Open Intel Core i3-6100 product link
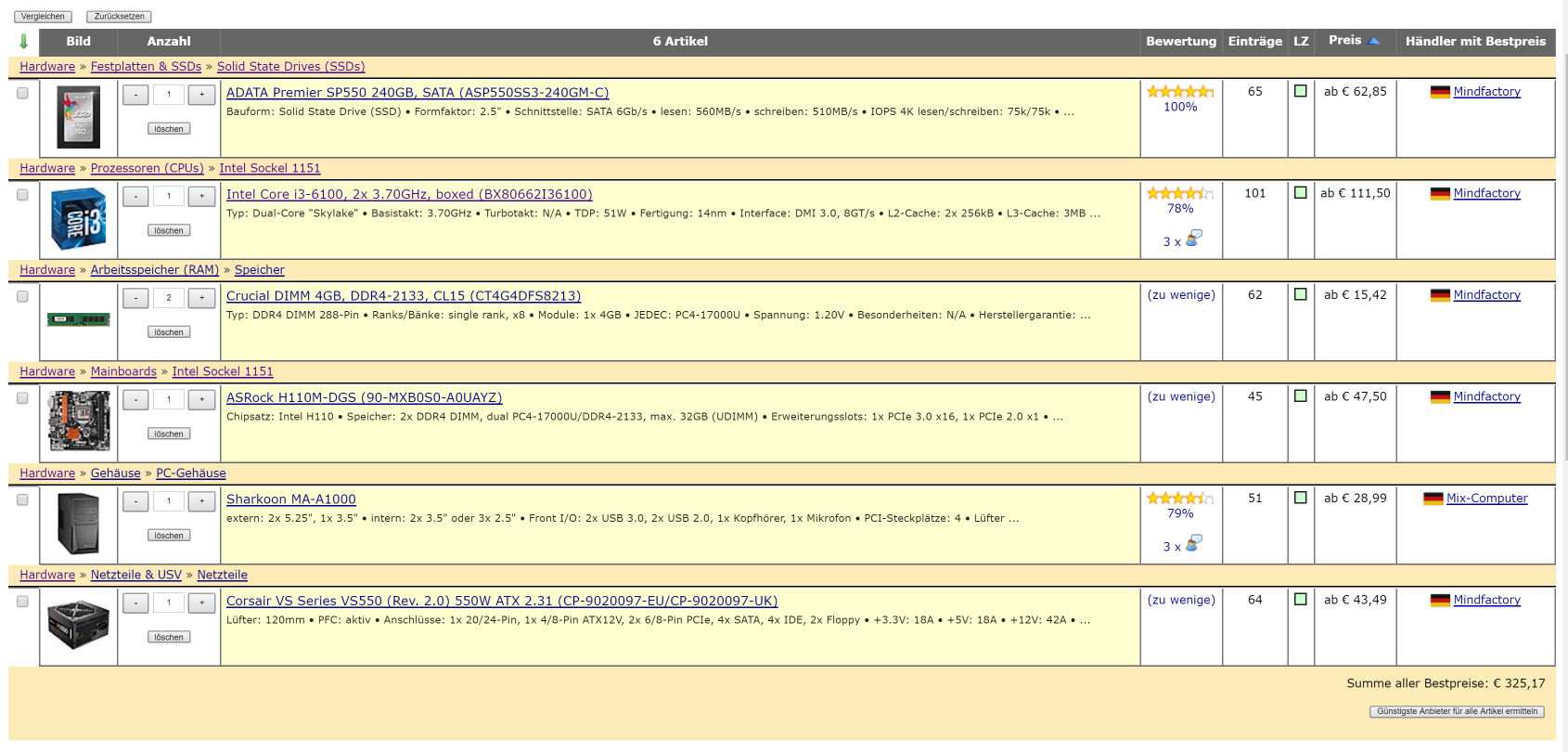 (x=409, y=194)
